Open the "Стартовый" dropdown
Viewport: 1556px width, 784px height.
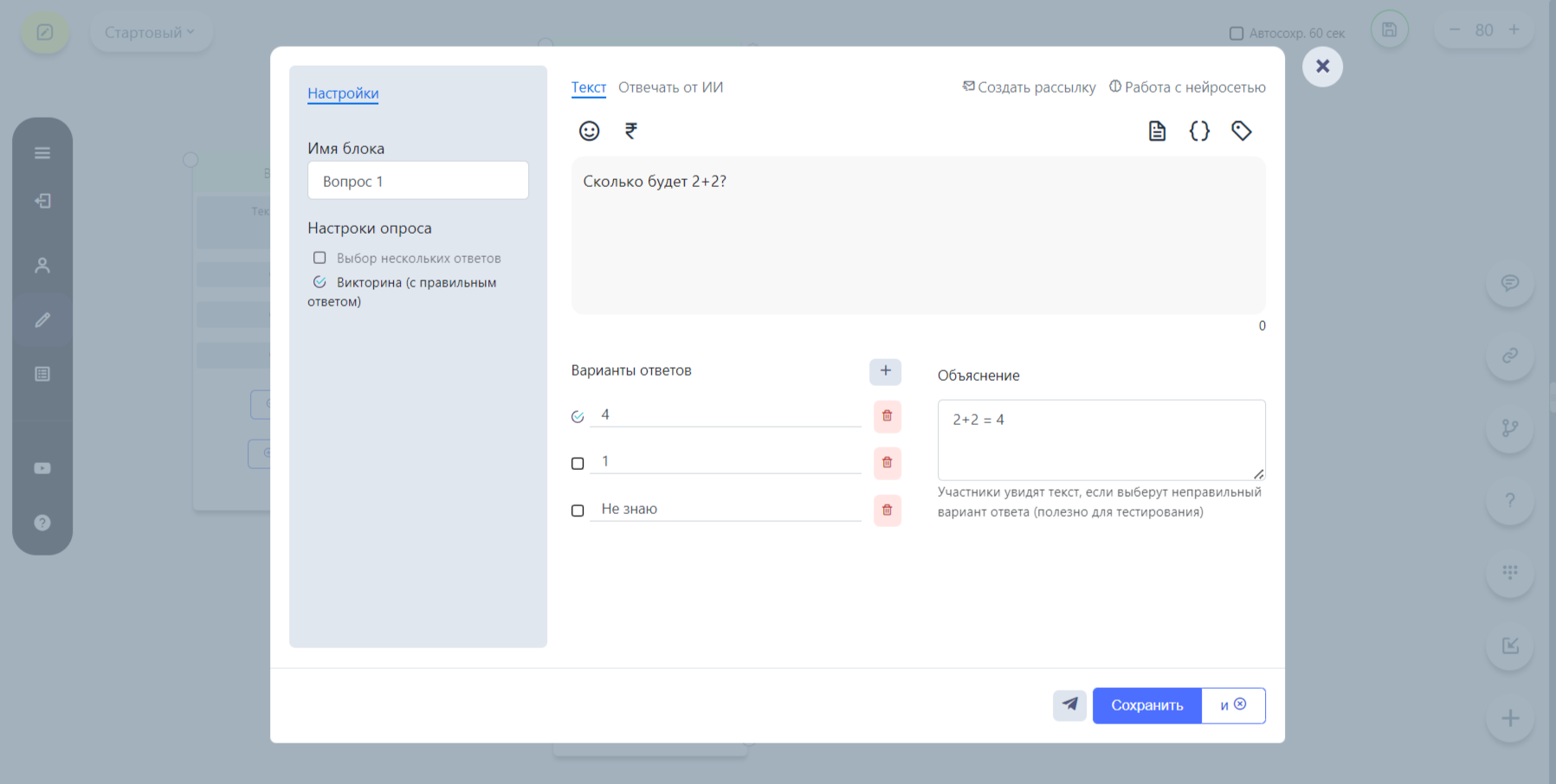point(150,32)
